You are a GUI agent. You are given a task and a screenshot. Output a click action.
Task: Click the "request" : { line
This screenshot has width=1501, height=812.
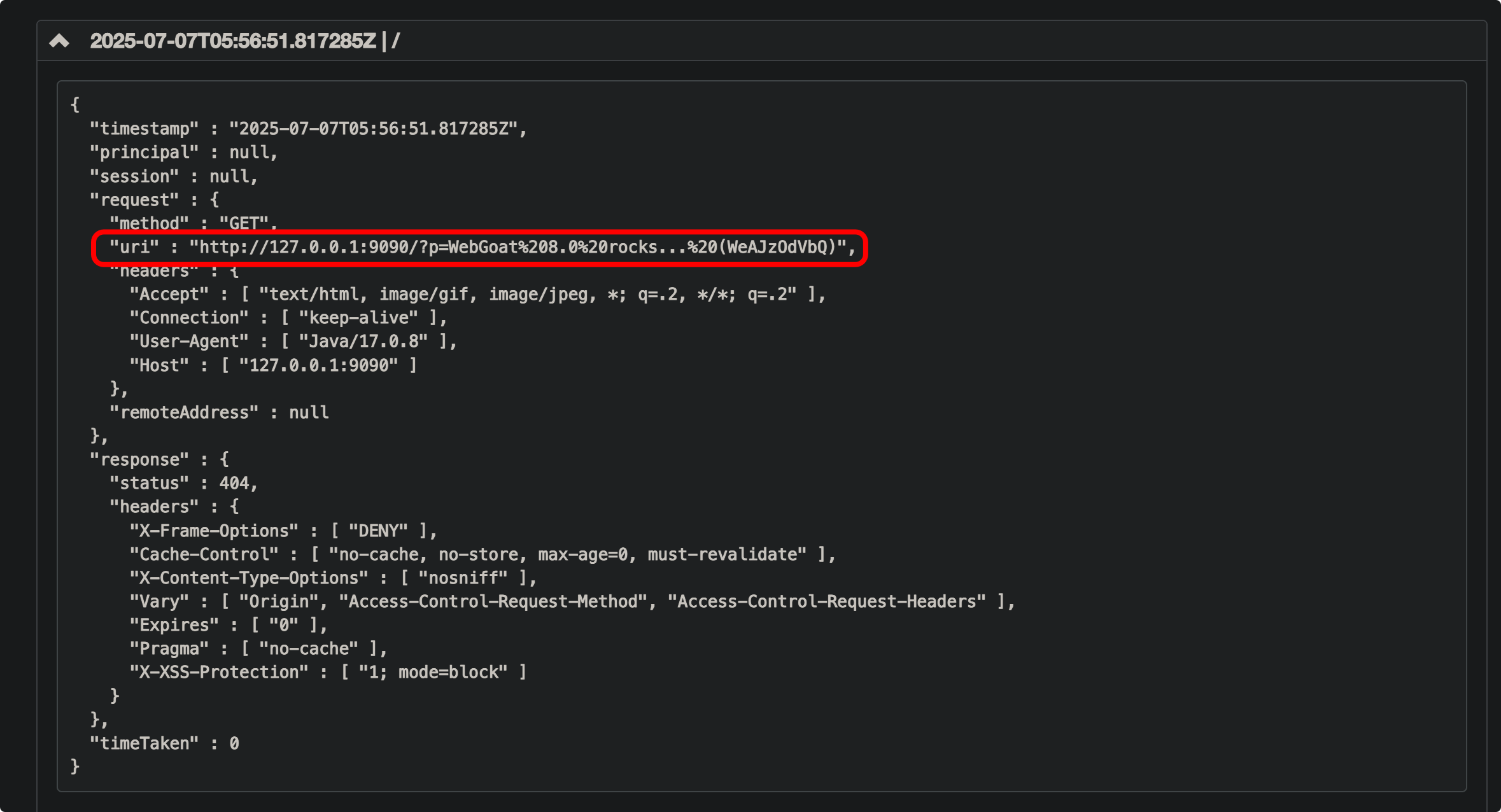tap(155, 200)
